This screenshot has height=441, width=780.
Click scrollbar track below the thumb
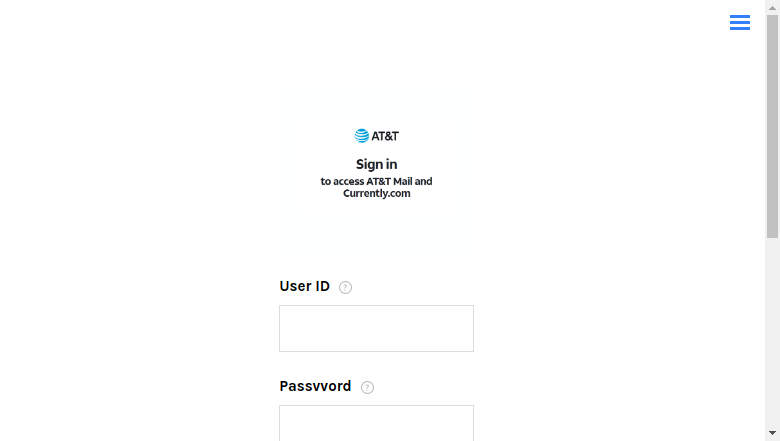point(772,332)
